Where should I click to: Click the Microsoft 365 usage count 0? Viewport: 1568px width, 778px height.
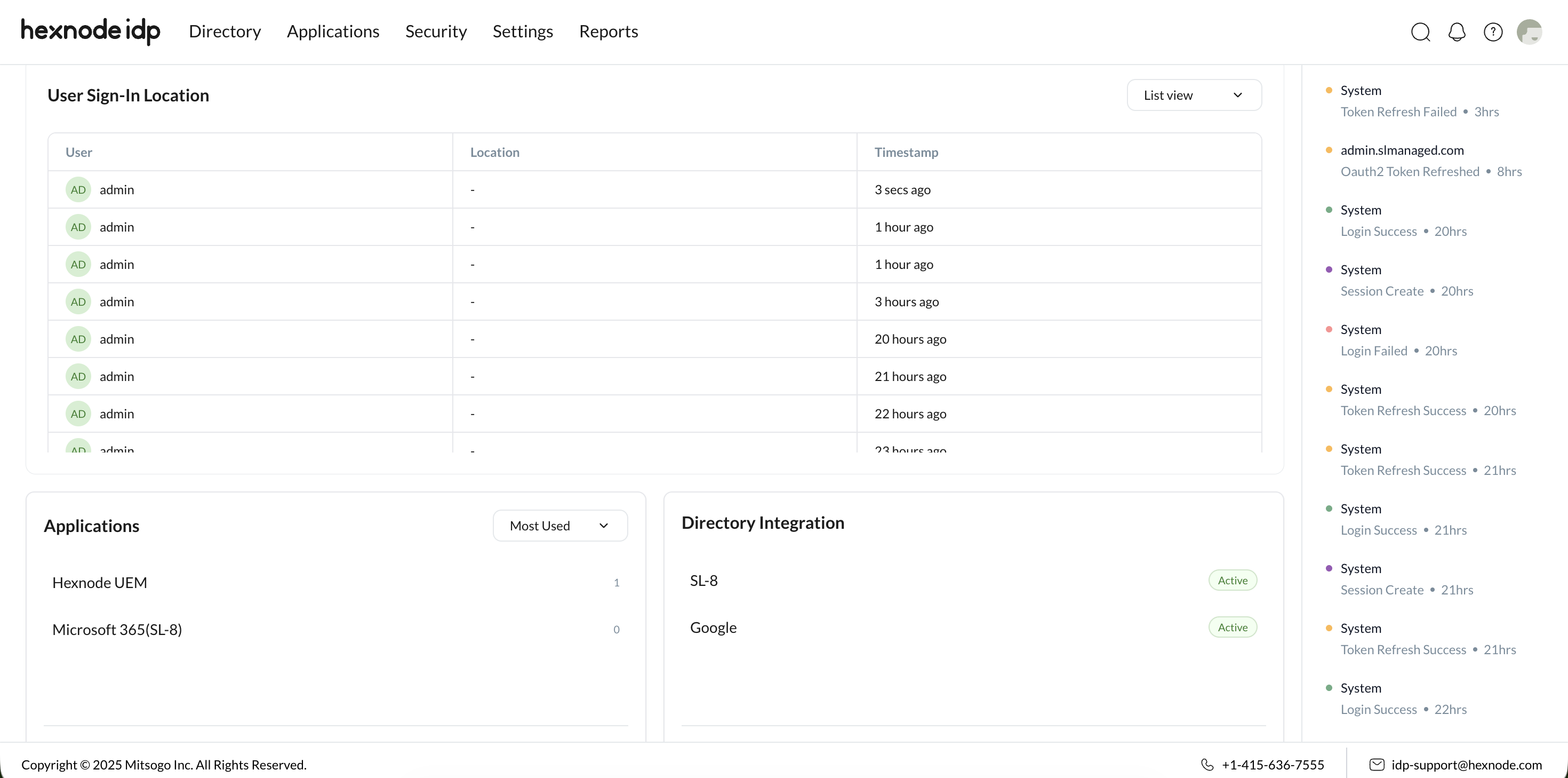(x=617, y=629)
